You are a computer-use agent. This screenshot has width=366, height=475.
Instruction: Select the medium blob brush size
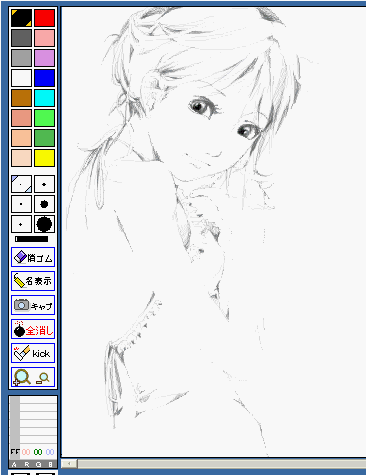[44, 204]
